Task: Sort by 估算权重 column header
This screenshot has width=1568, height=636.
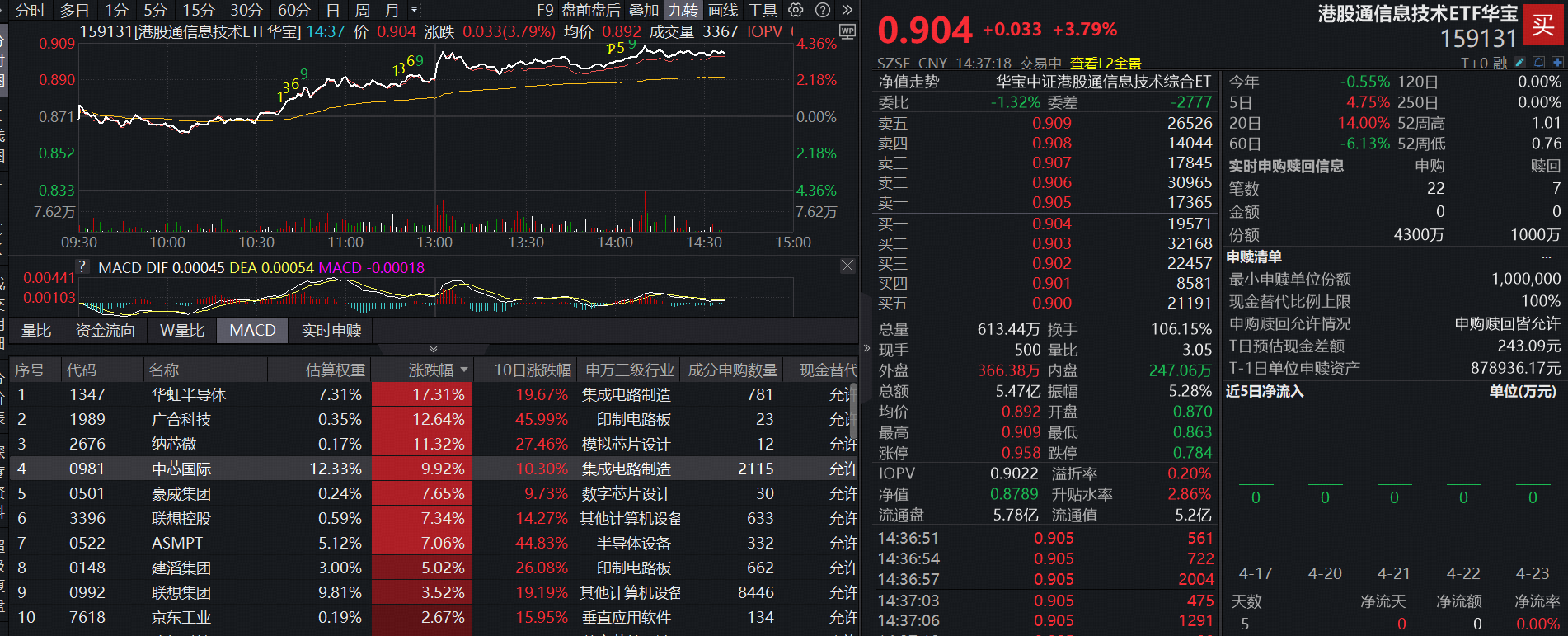Action: (334, 370)
